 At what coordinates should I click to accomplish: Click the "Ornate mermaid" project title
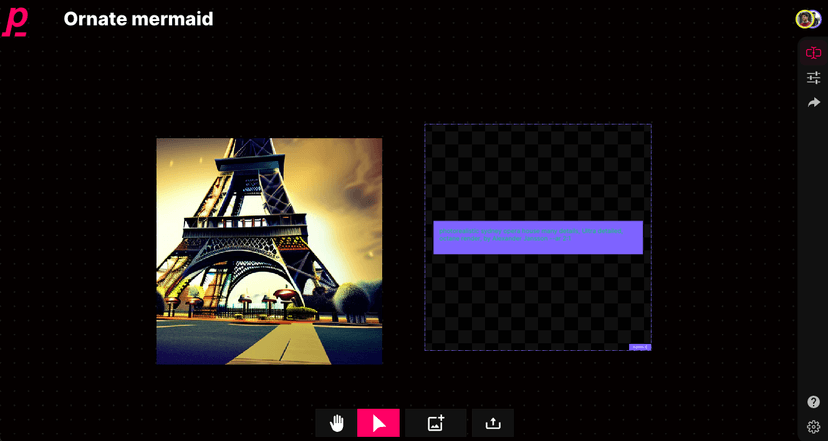[x=138, y=19]
